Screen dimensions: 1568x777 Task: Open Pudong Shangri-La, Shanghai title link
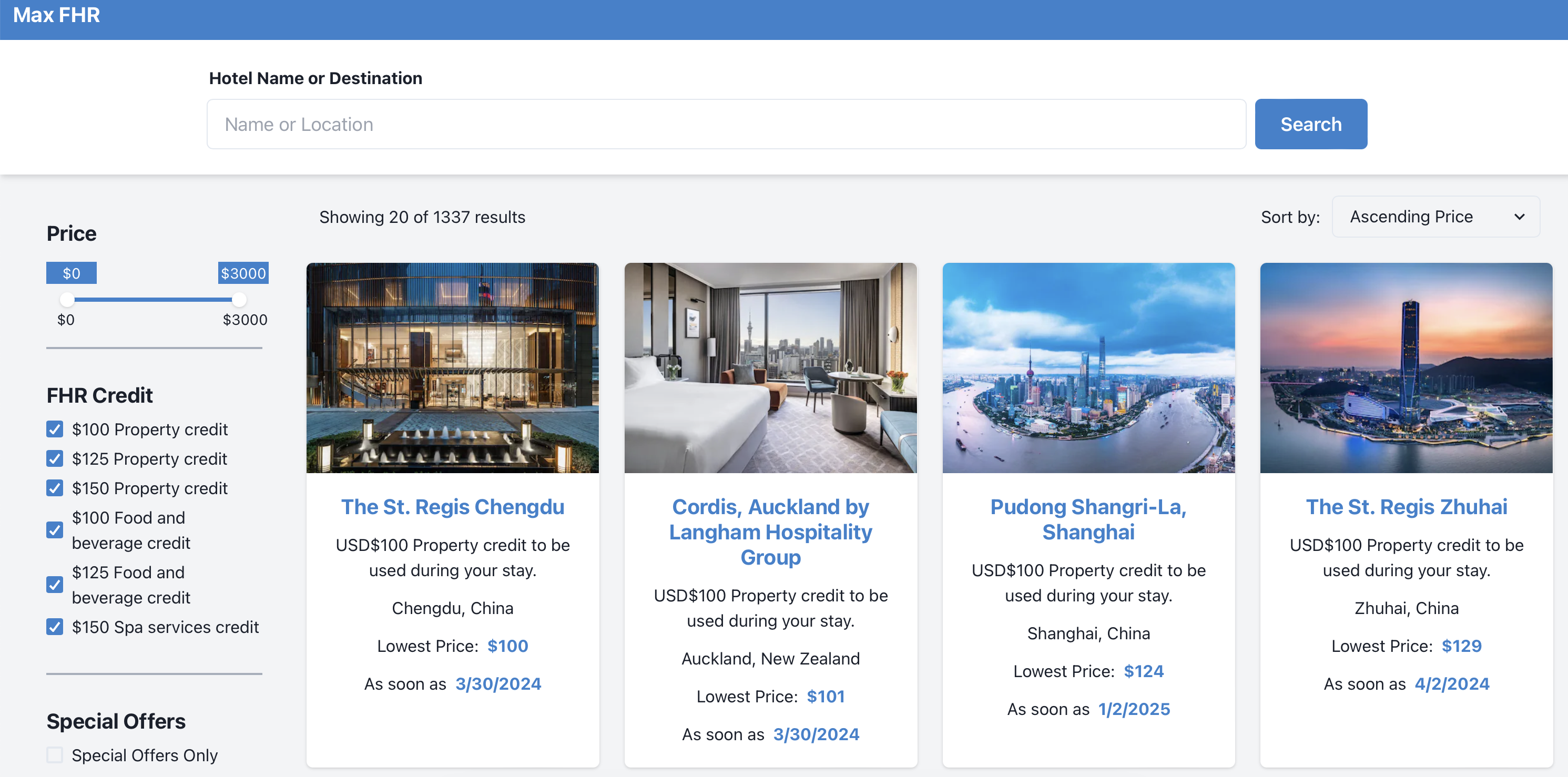click(1088, 519)
